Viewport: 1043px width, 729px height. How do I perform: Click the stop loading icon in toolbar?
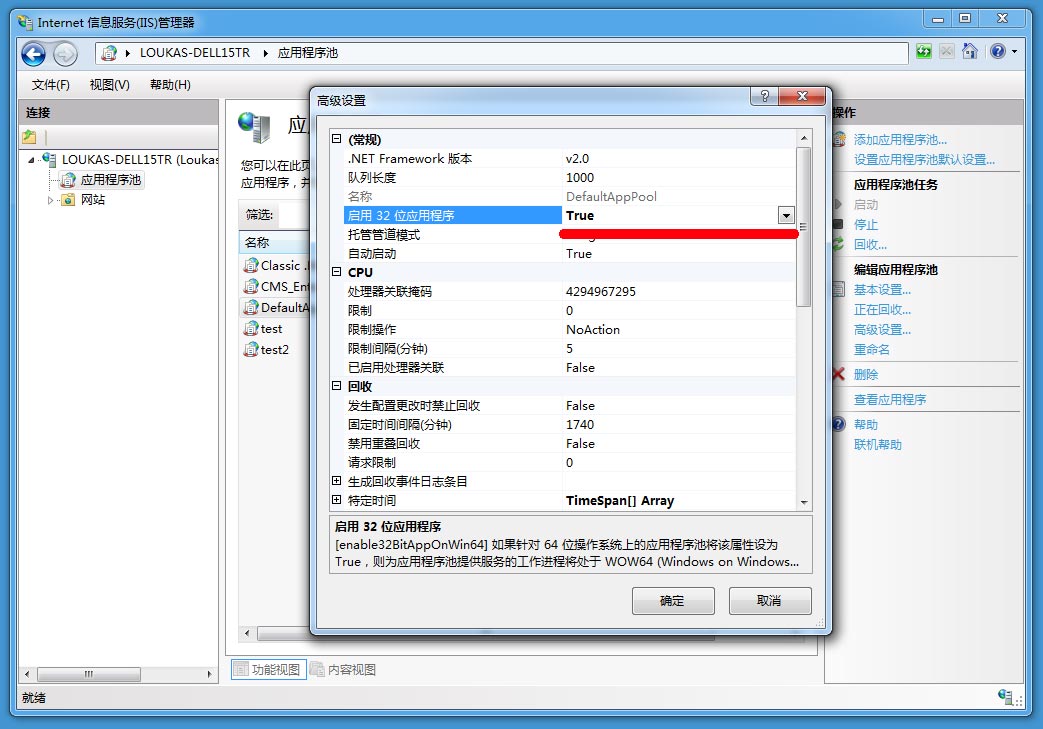(x=947, y=51)
